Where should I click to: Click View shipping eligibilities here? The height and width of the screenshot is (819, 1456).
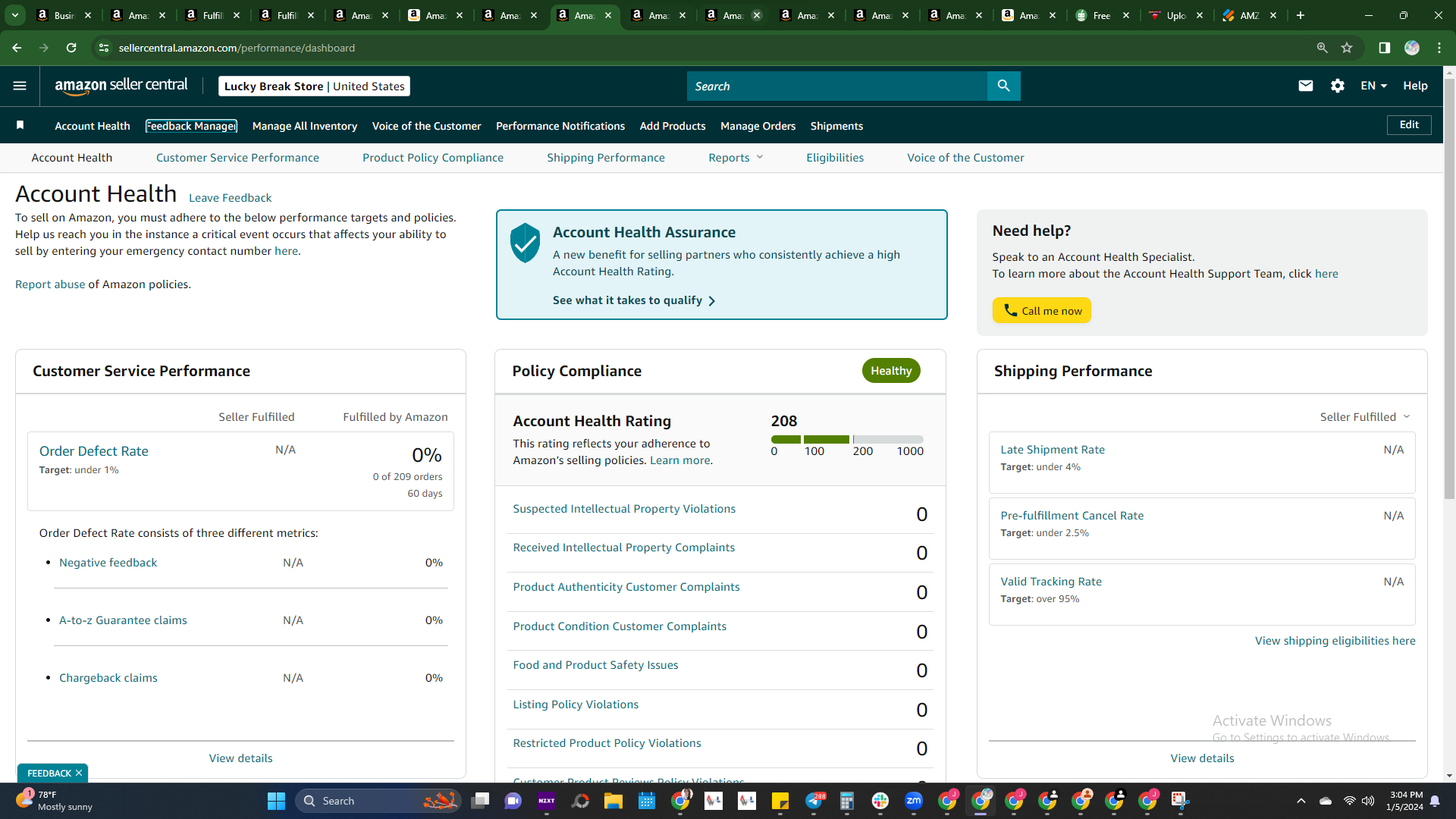click(1335, 641)
